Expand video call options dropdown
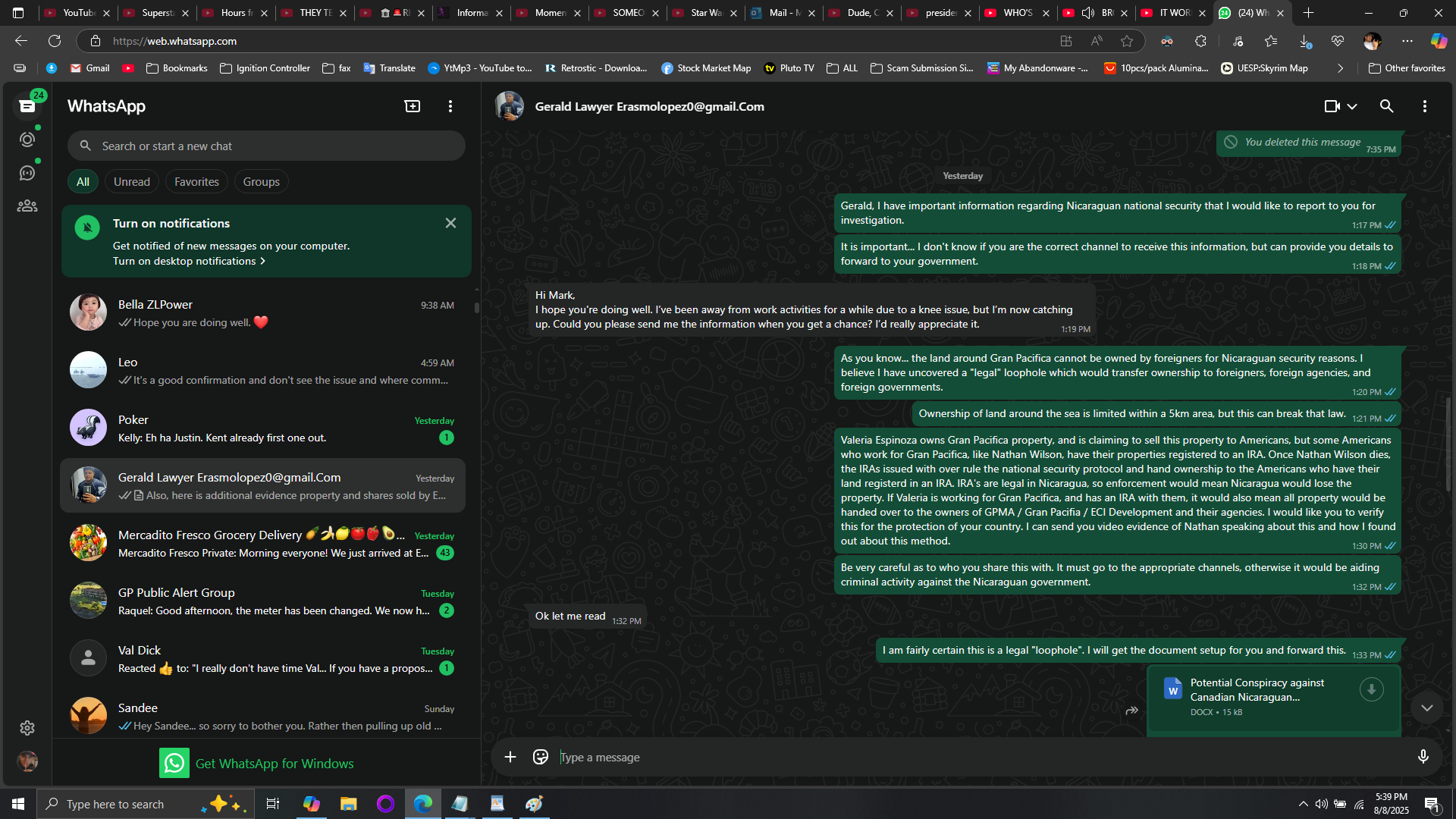The image size is (1456, 819). 1352,106
